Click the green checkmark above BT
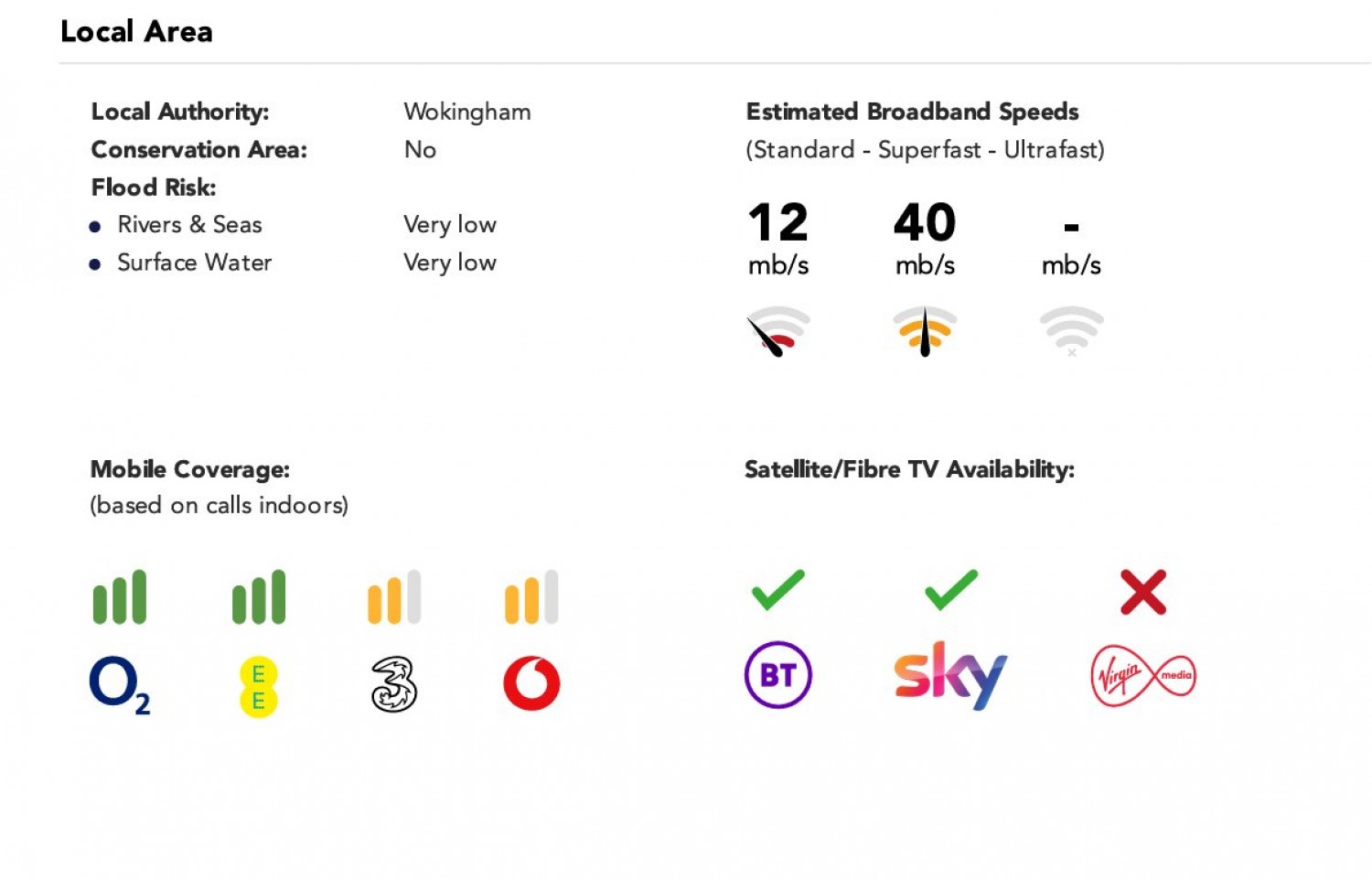 [x=777, y=590]
